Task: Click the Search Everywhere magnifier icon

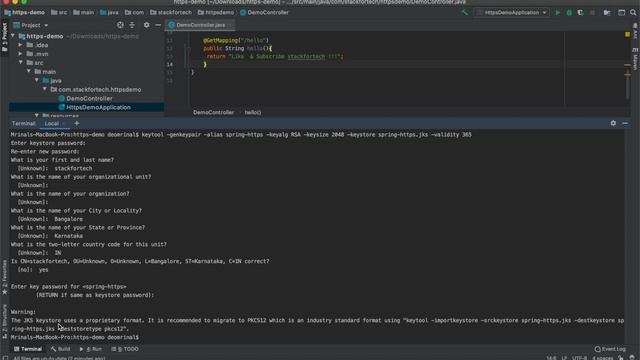Action: click(633, 13)
